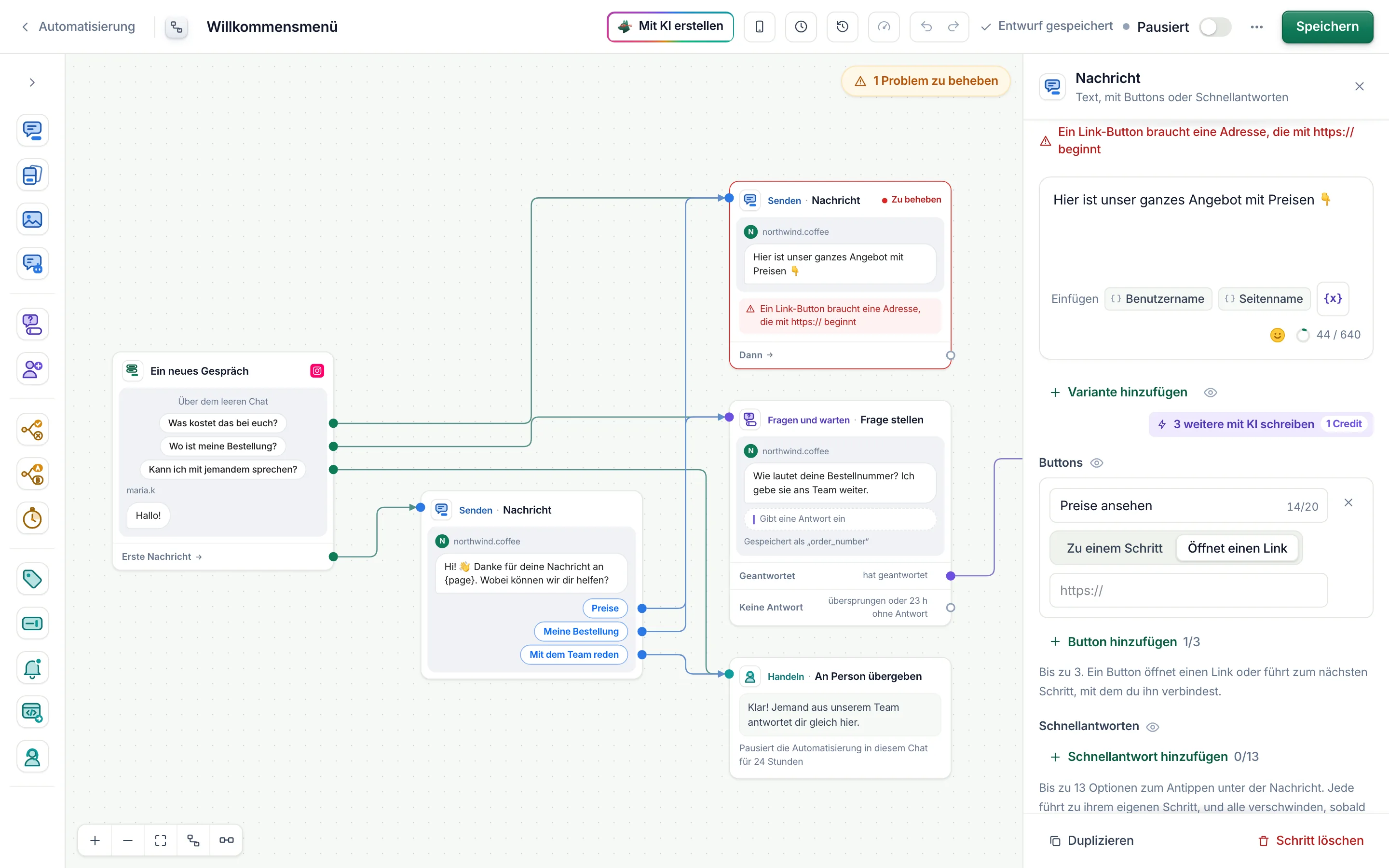The image size is (1389, 868).
Task: Zoom out on the canvas
Action: point(128,841)
